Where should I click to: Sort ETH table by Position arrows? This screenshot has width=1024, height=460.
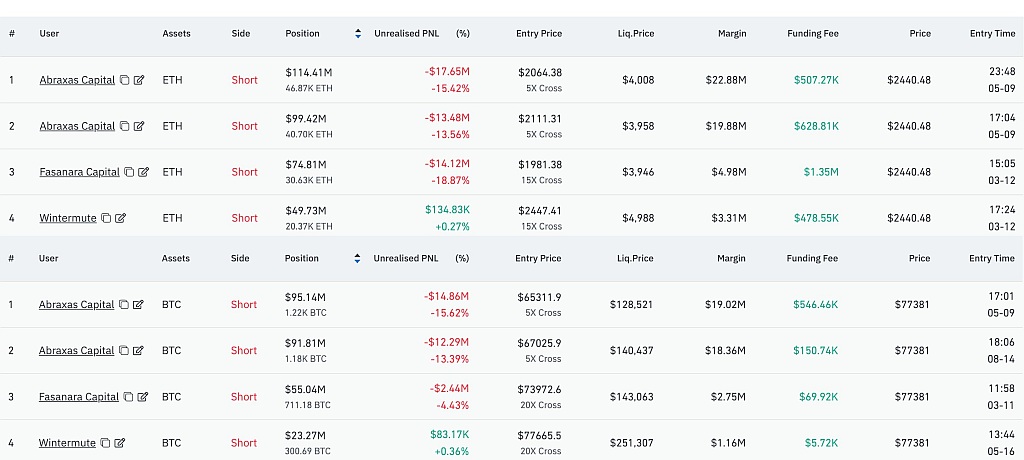click(358, 33)
